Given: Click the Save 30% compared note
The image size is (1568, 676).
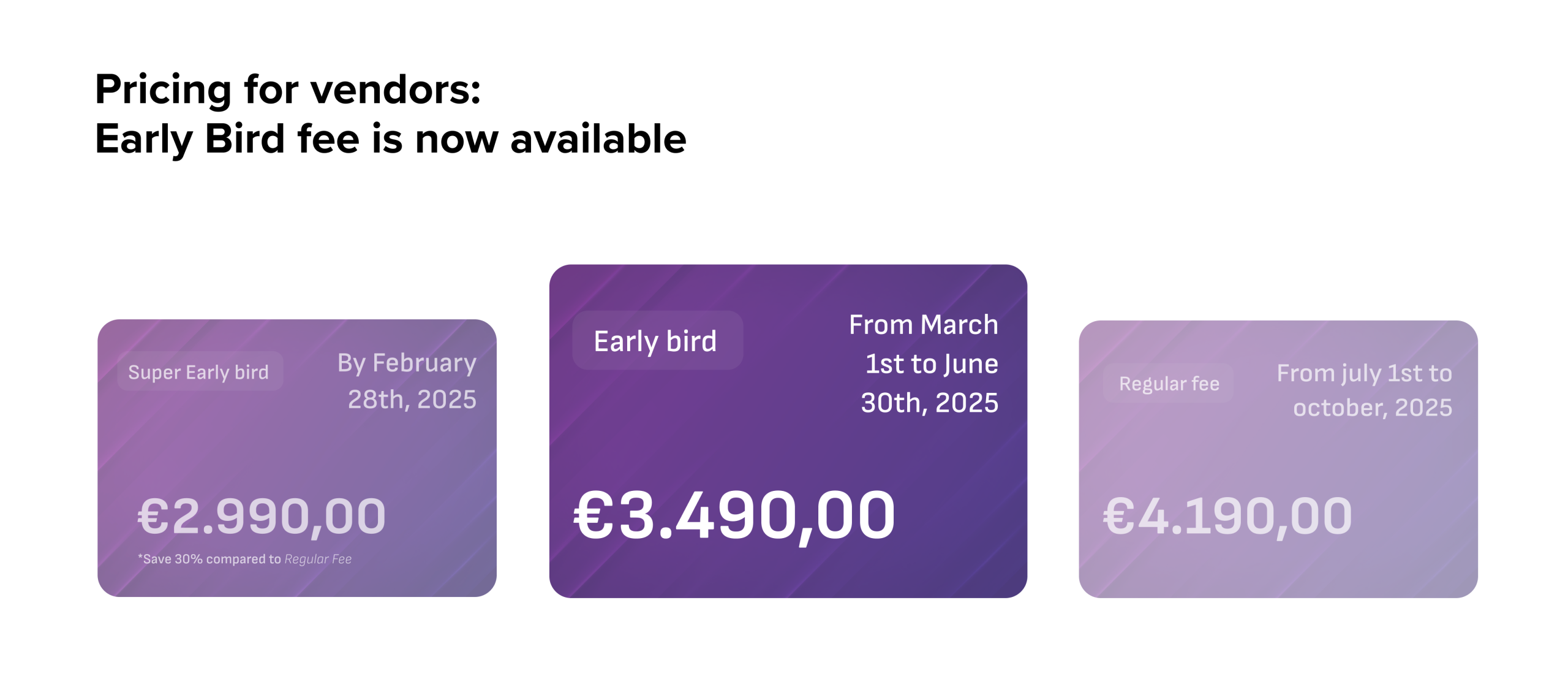Looking at the screenshot, I should pyautogui.click(x=244, y=559).
